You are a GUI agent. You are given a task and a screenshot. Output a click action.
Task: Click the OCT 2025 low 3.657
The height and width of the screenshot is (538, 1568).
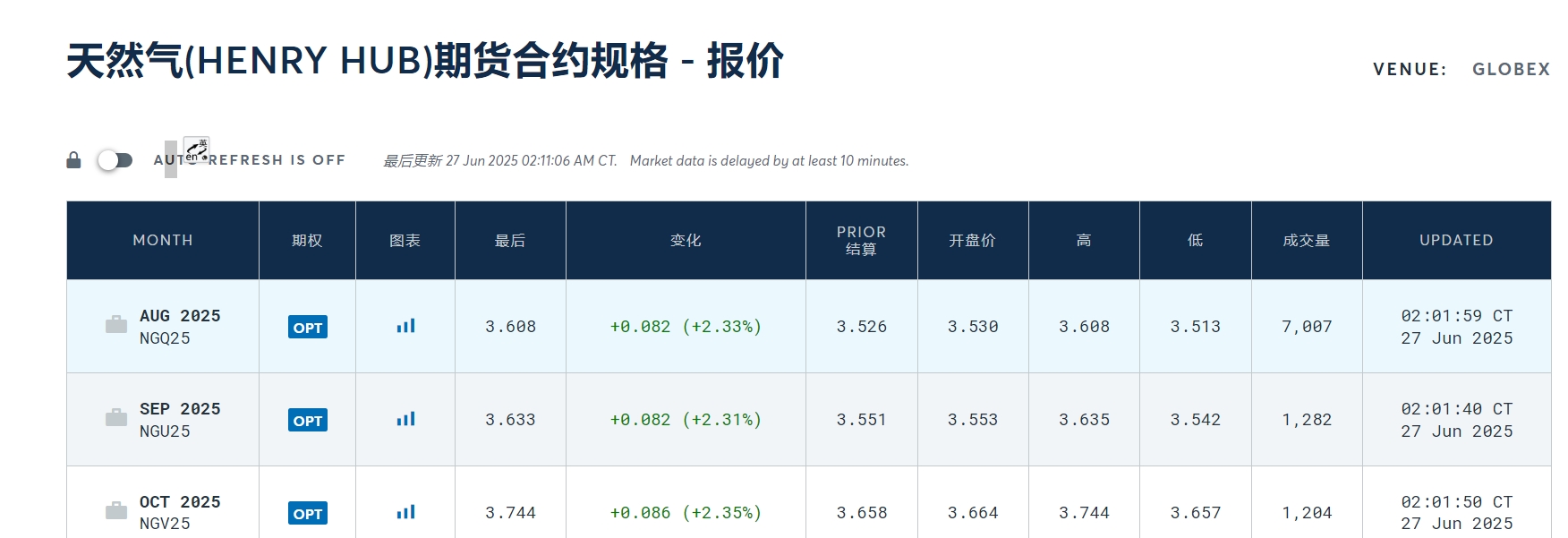(x=1196, y=513)
